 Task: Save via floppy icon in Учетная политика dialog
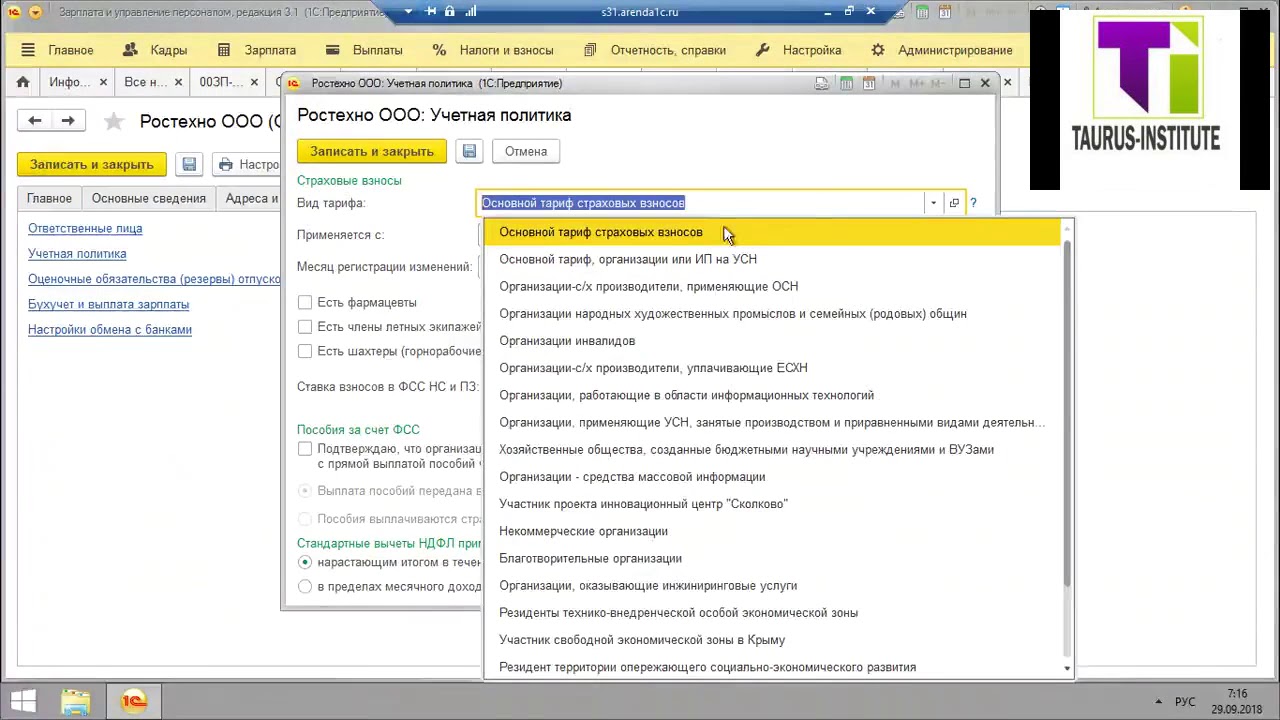point(469,151)
